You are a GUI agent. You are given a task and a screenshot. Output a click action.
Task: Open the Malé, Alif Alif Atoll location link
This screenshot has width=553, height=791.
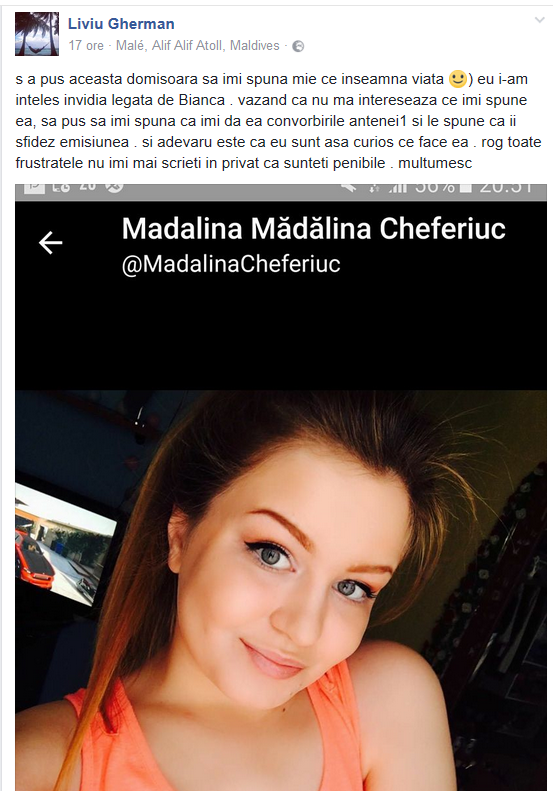pos(197,46)
